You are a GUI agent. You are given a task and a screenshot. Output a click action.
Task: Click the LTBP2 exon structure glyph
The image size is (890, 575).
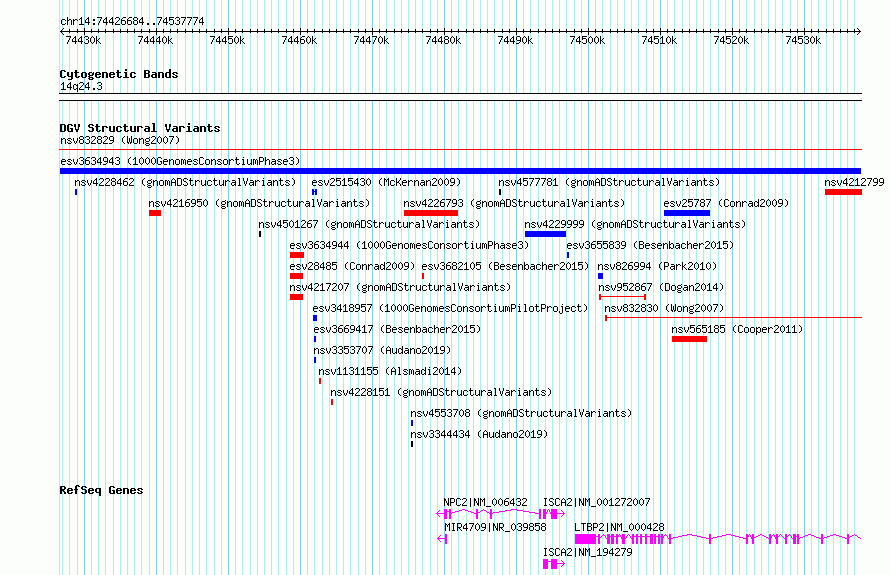718,539
